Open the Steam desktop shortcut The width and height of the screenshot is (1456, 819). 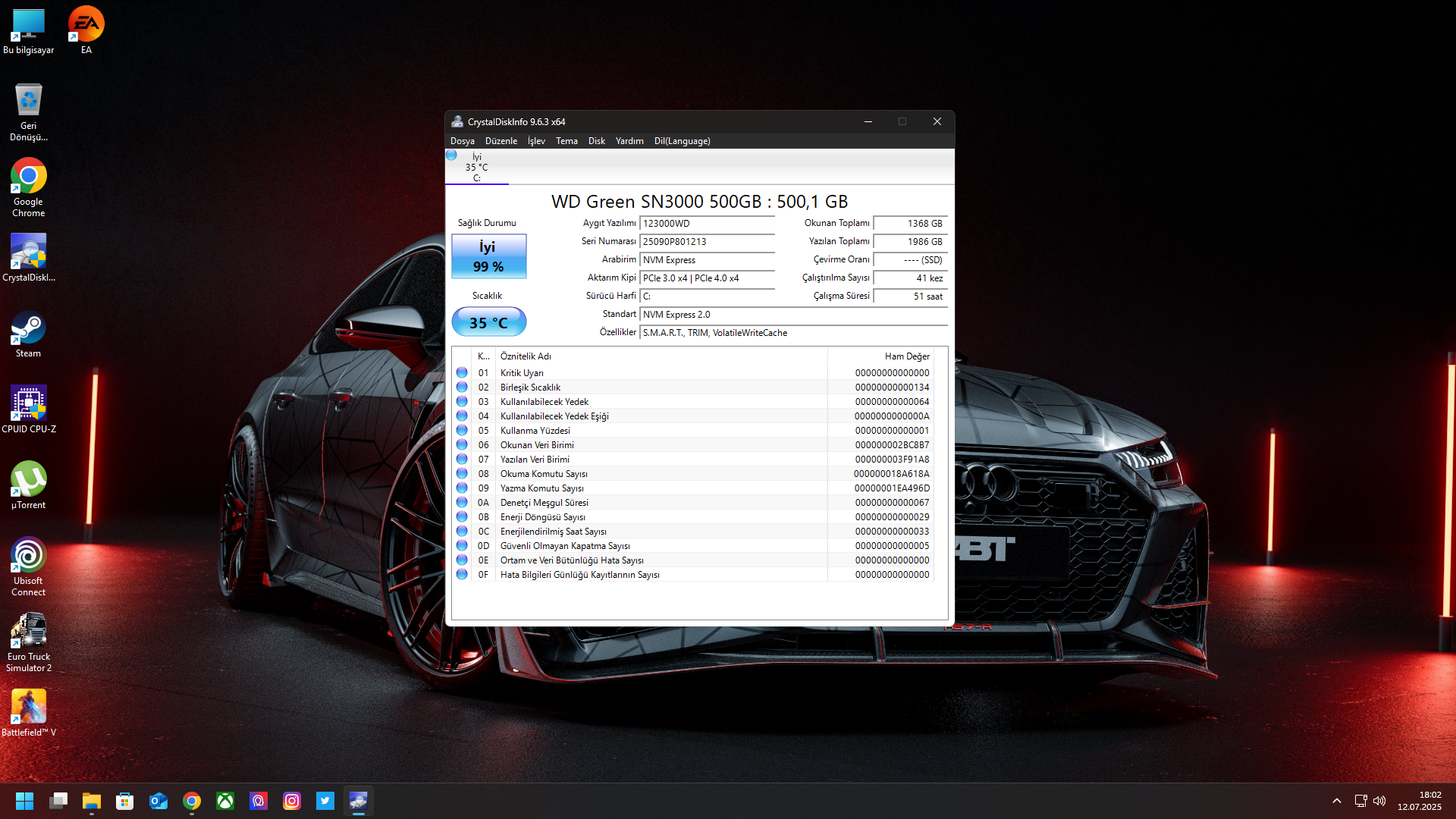tap(28, 334)
